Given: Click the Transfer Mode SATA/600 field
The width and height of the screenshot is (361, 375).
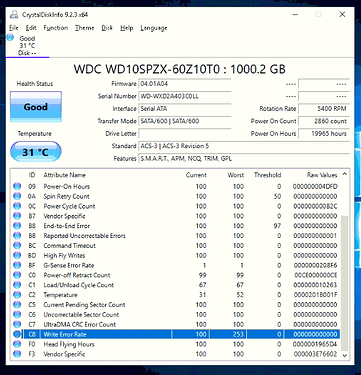Looking at the screenshot, I should point(185,121).
